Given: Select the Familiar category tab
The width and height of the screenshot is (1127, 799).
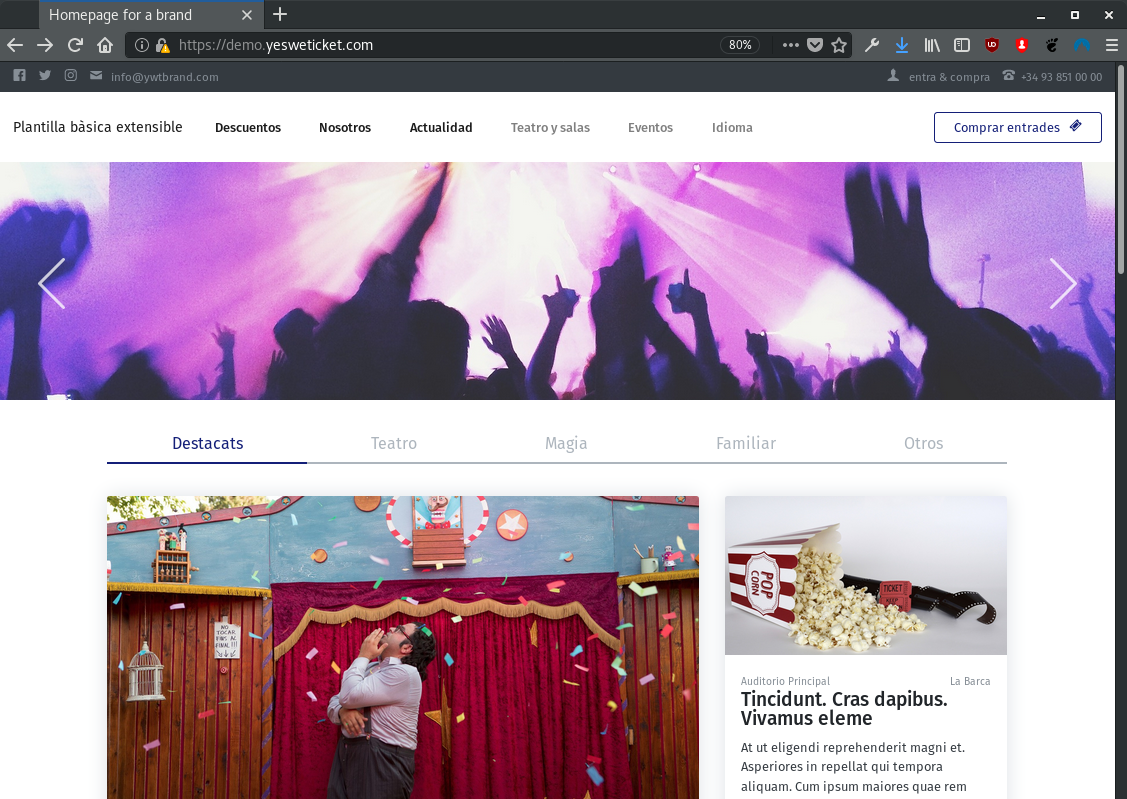Looking at the screenshot, I should pos(746,443).
